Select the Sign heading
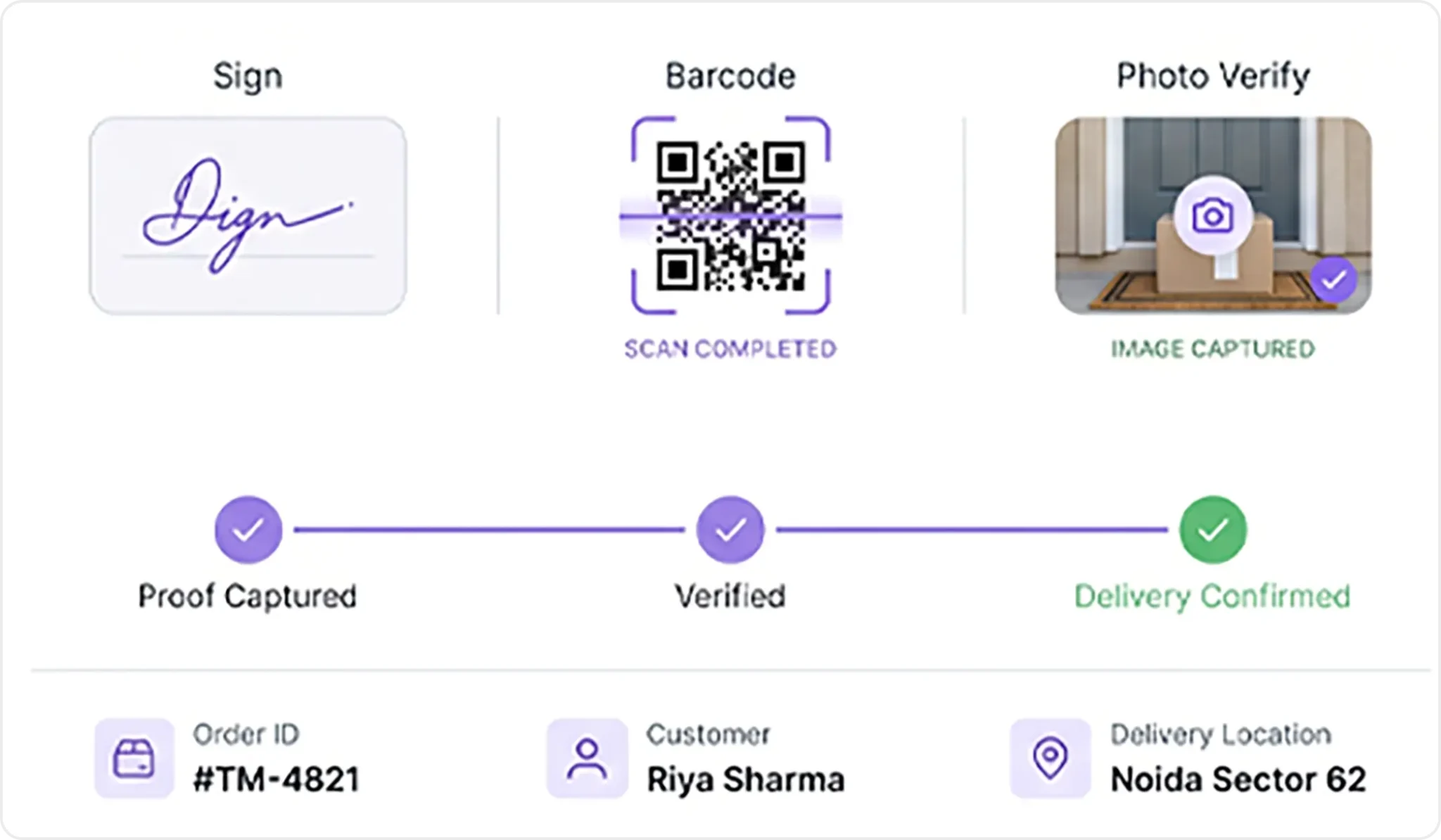Screen dimensions: 1441x840 coord(248,76)
